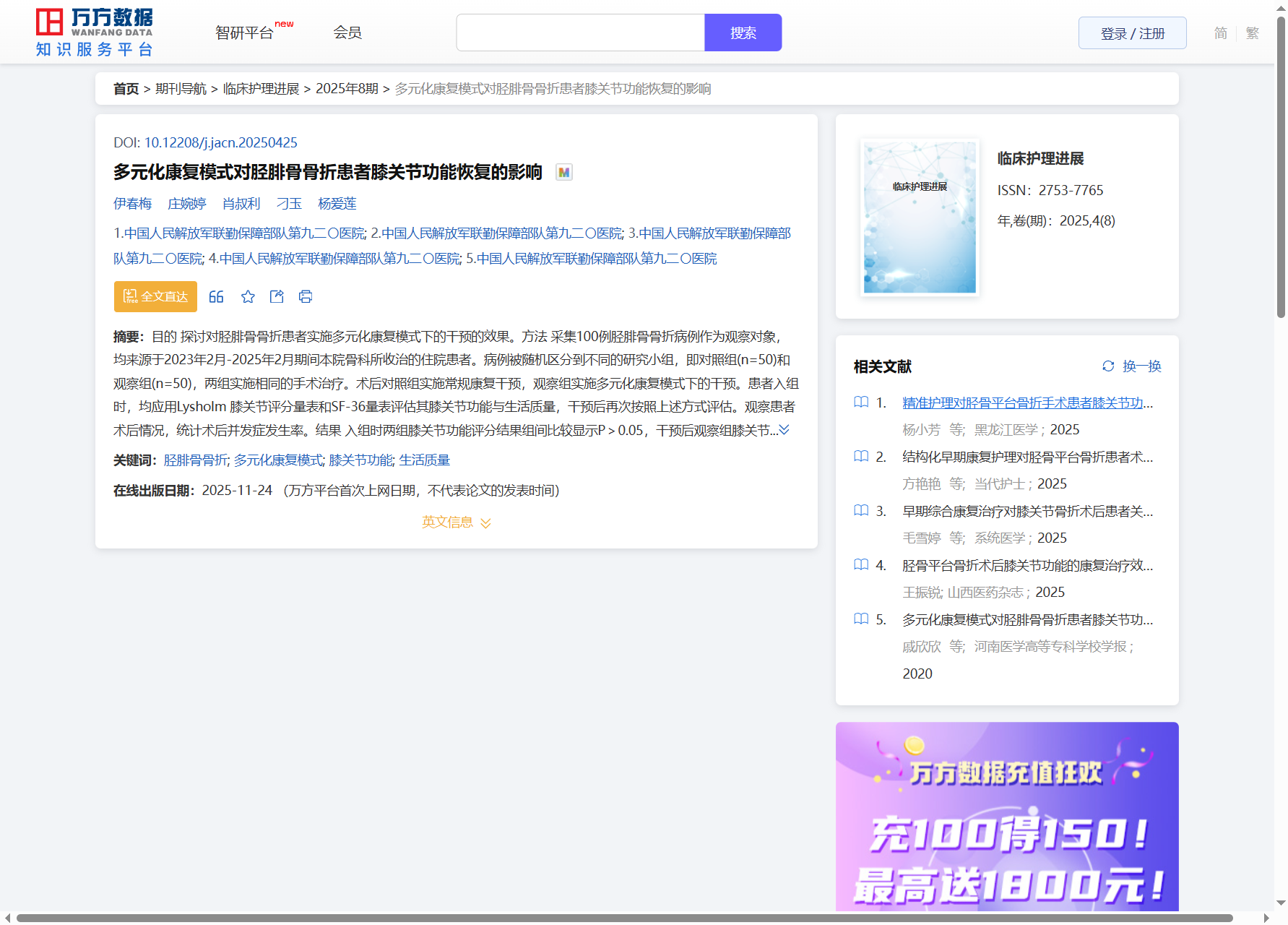This screenshot has height=925, width=1288.
Task: Click the quote citation icon
Action: tap(216, 297)
